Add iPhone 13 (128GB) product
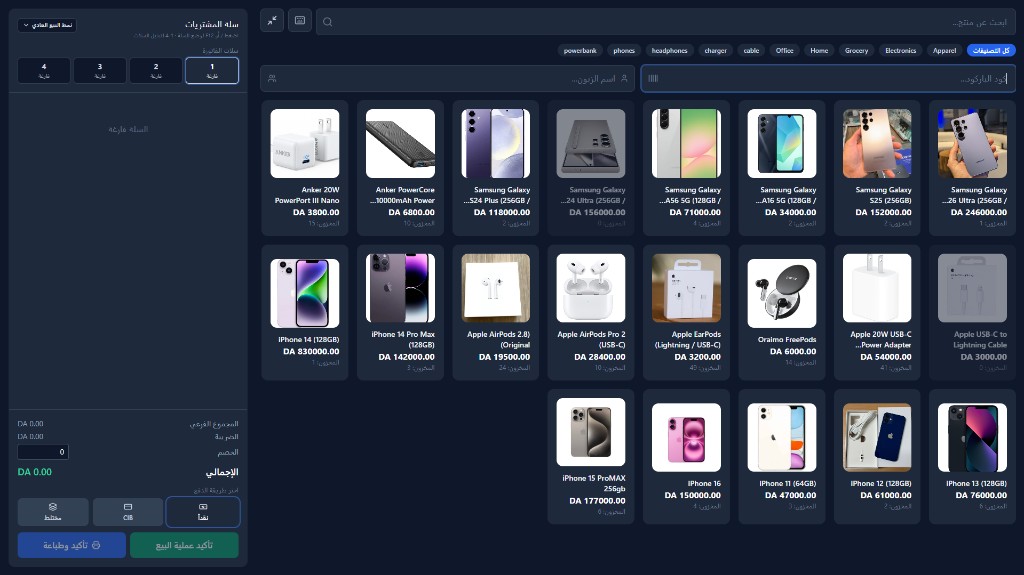 [972, 457]
